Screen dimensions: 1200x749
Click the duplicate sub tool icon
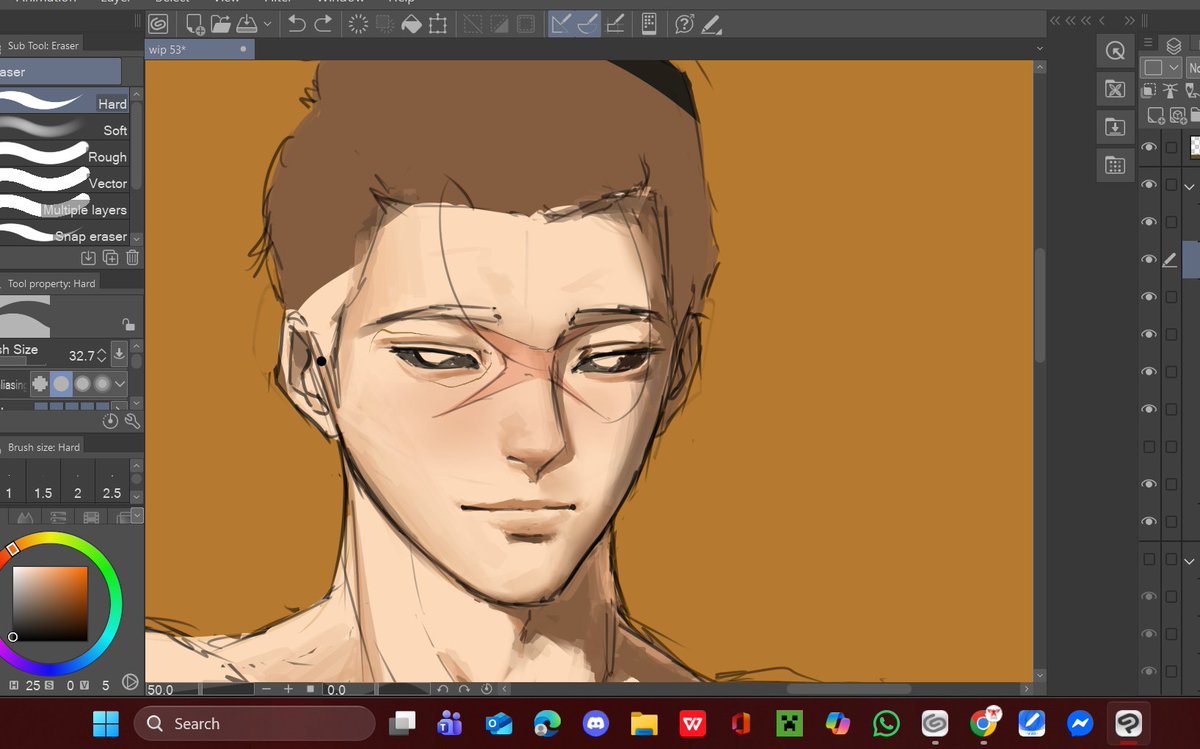point(111,258)
